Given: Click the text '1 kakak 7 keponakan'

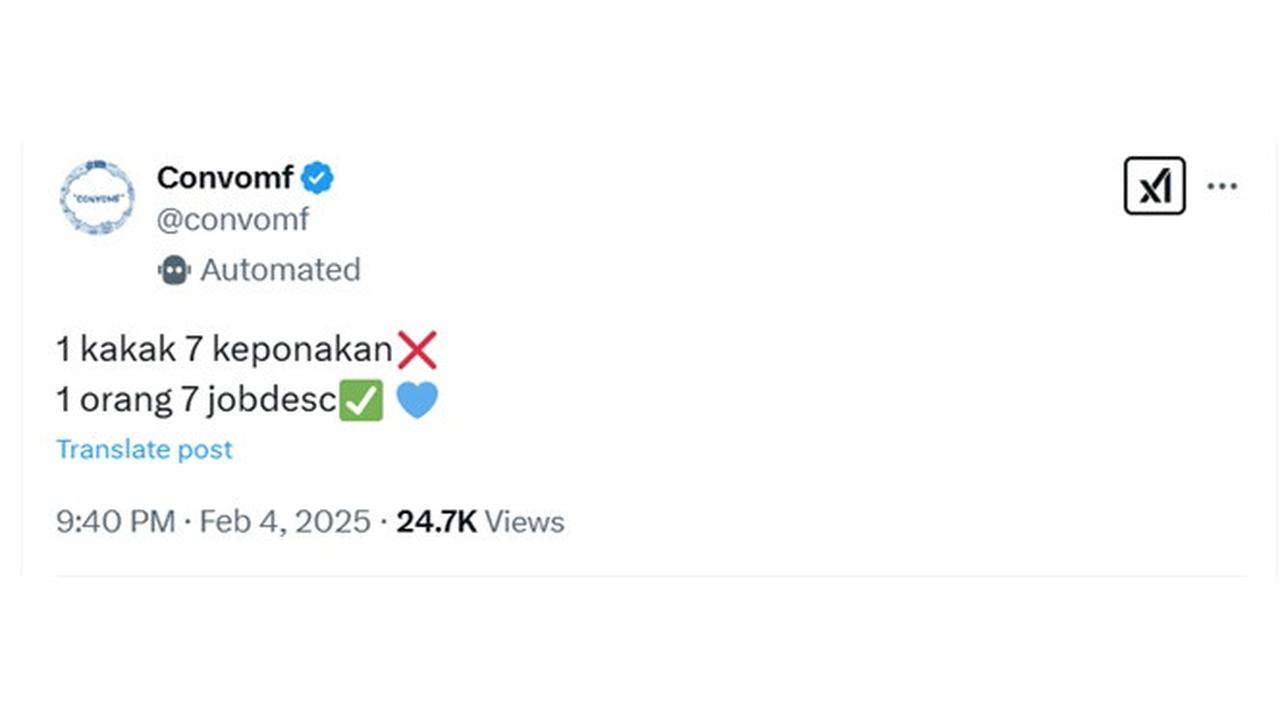Looking at the screenshot, I should point(224,349).
